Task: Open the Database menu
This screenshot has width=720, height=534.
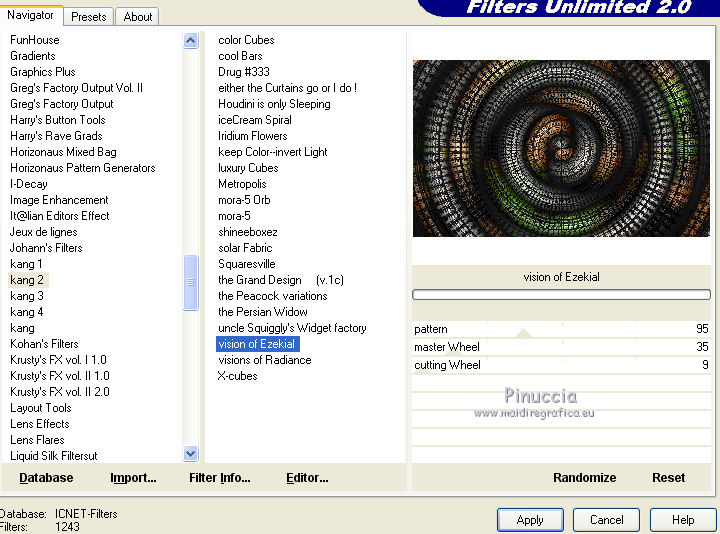Action: pyautogui.click(x=46, y=478)
